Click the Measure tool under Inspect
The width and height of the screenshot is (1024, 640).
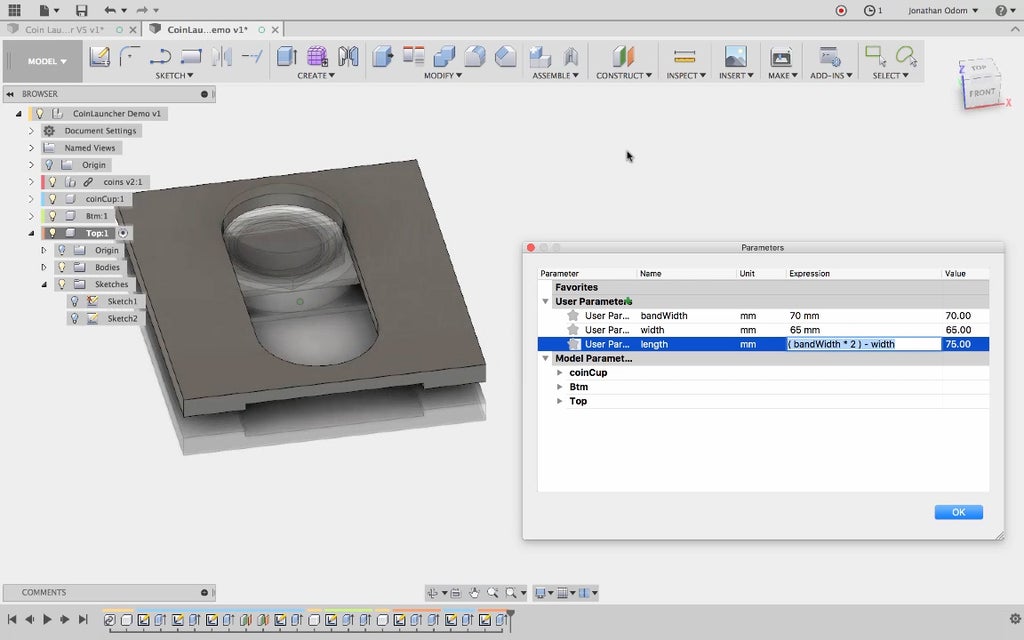pos(684,57)
